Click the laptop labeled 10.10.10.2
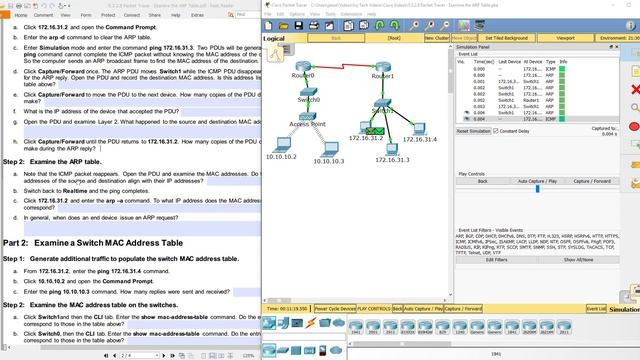Viewport: 640px width, 360px height. click(282, 145)
